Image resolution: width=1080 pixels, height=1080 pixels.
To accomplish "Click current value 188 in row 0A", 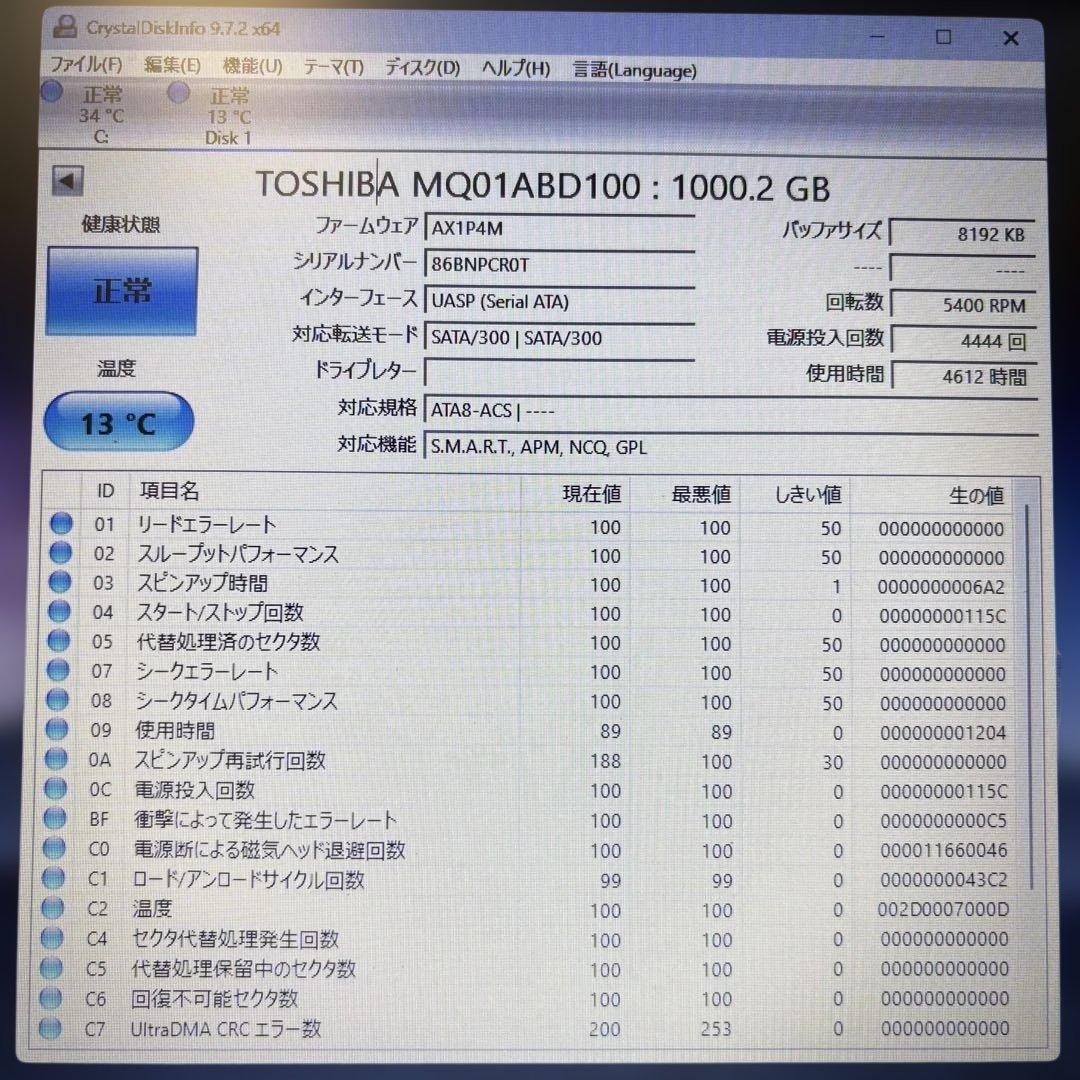I will pos(605,761).
